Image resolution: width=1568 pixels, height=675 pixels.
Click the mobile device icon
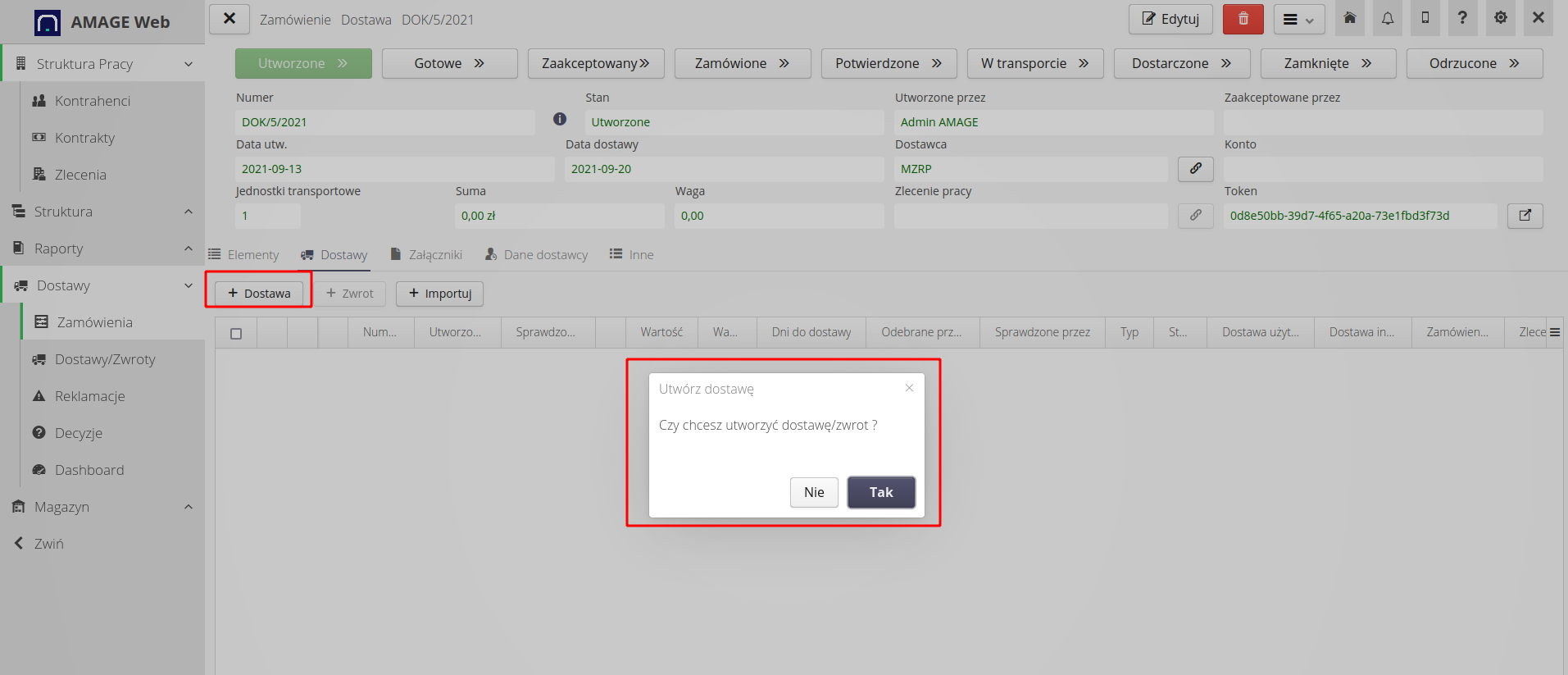click(1425, 18)
